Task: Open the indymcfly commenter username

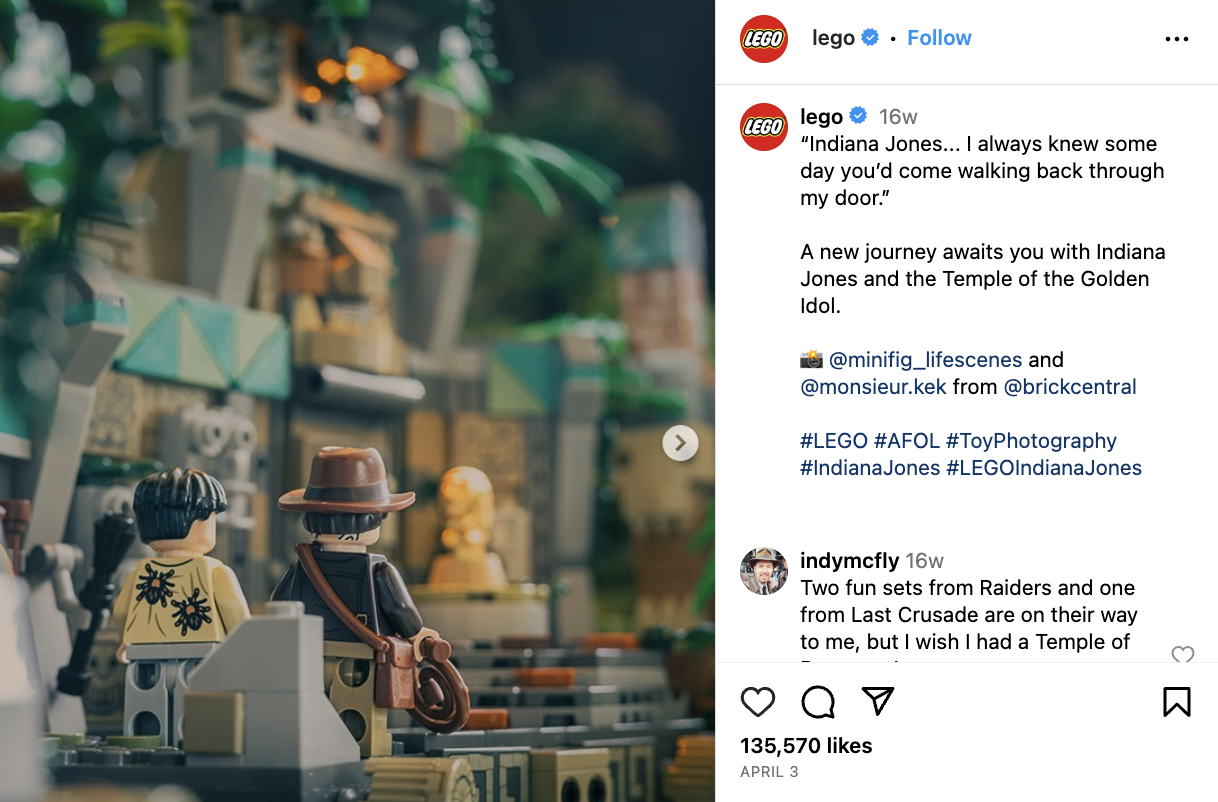Action: coord(850,560)
